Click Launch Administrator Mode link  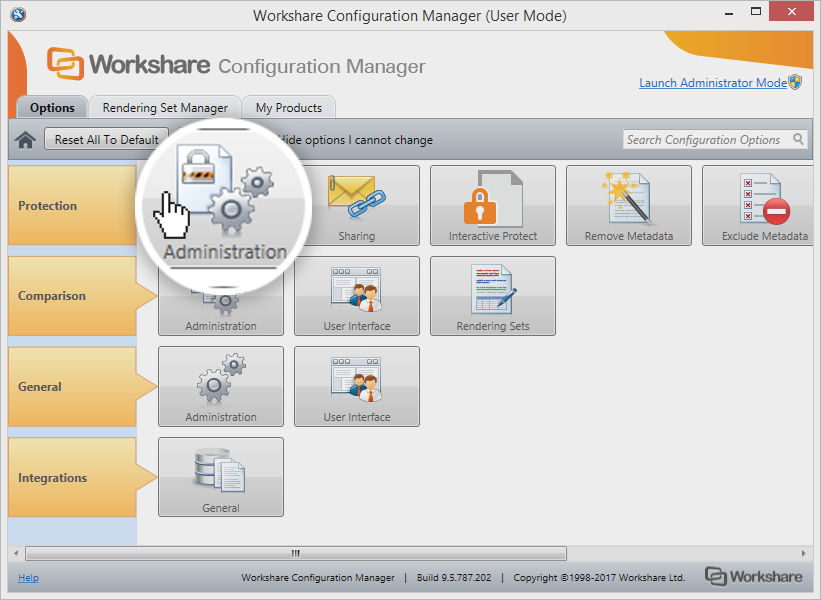[x=713, y=83]
